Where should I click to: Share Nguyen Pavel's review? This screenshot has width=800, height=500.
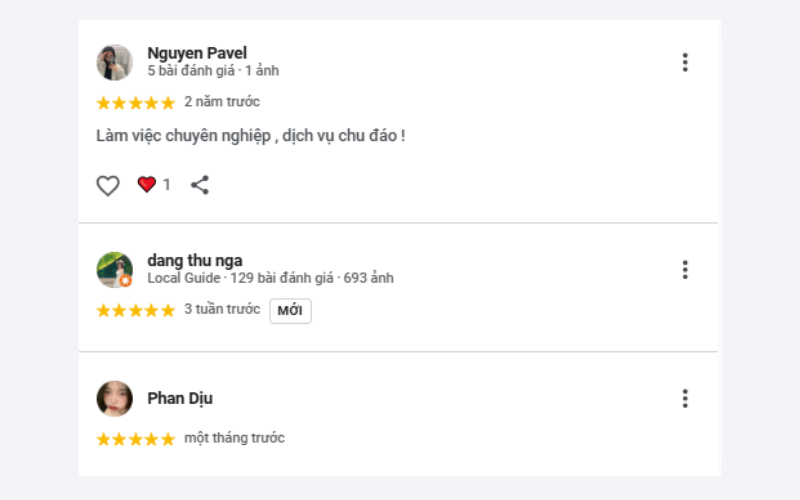[200, 185]
